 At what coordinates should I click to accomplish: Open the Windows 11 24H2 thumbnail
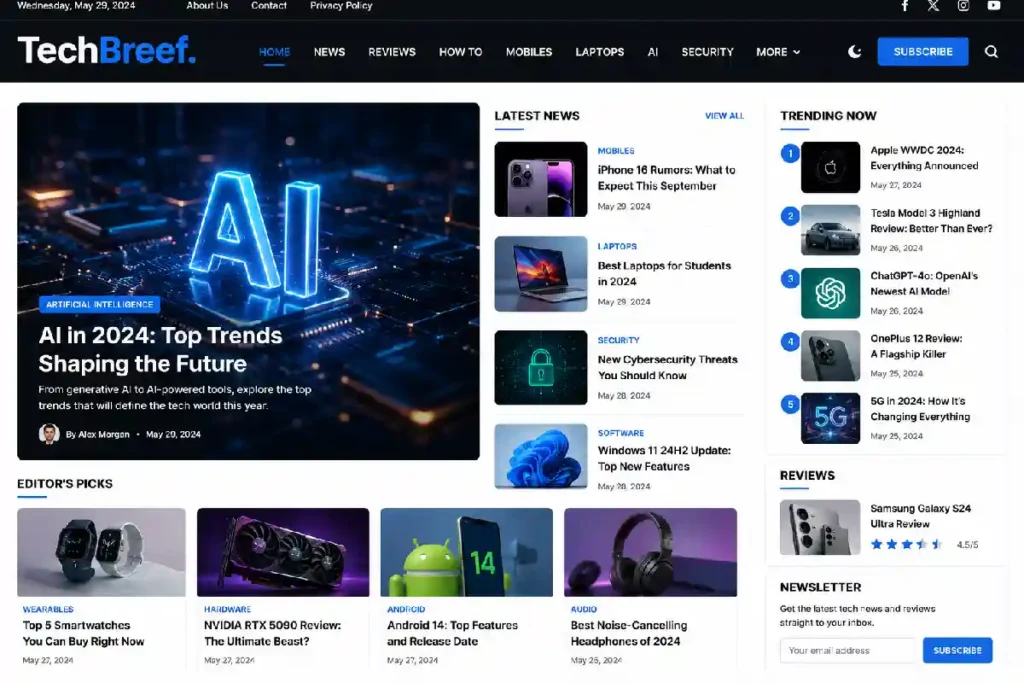click(x=541, y=456)
